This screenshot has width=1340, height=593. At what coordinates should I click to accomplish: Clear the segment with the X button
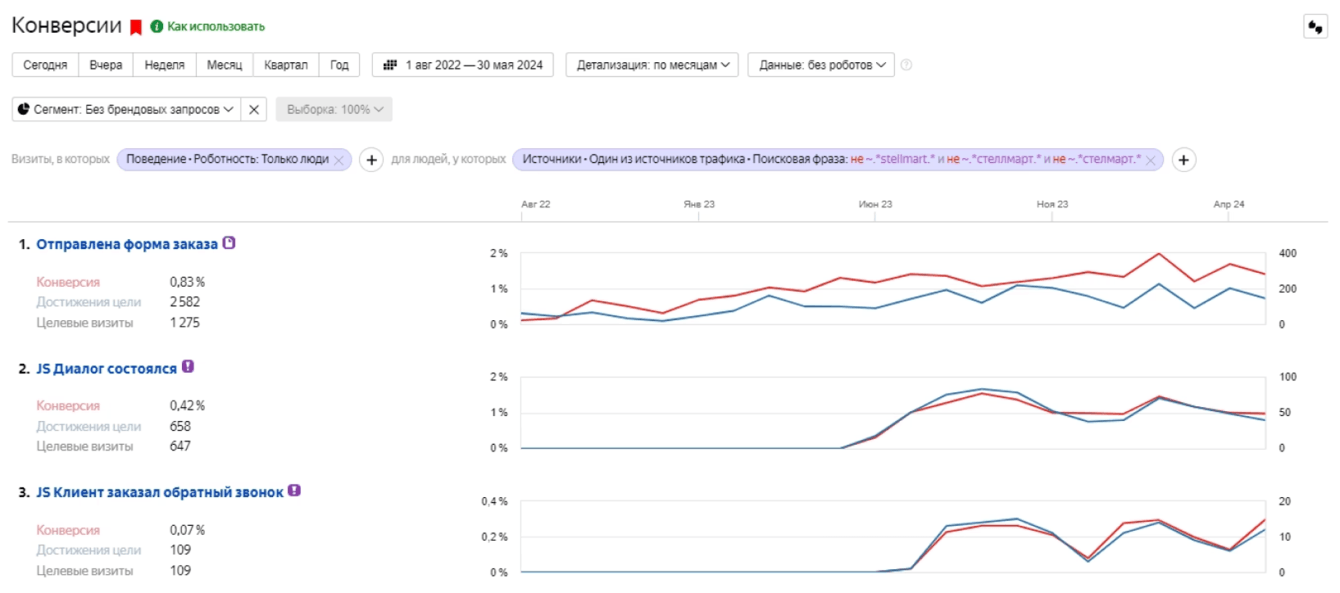(x=254, y=109)
